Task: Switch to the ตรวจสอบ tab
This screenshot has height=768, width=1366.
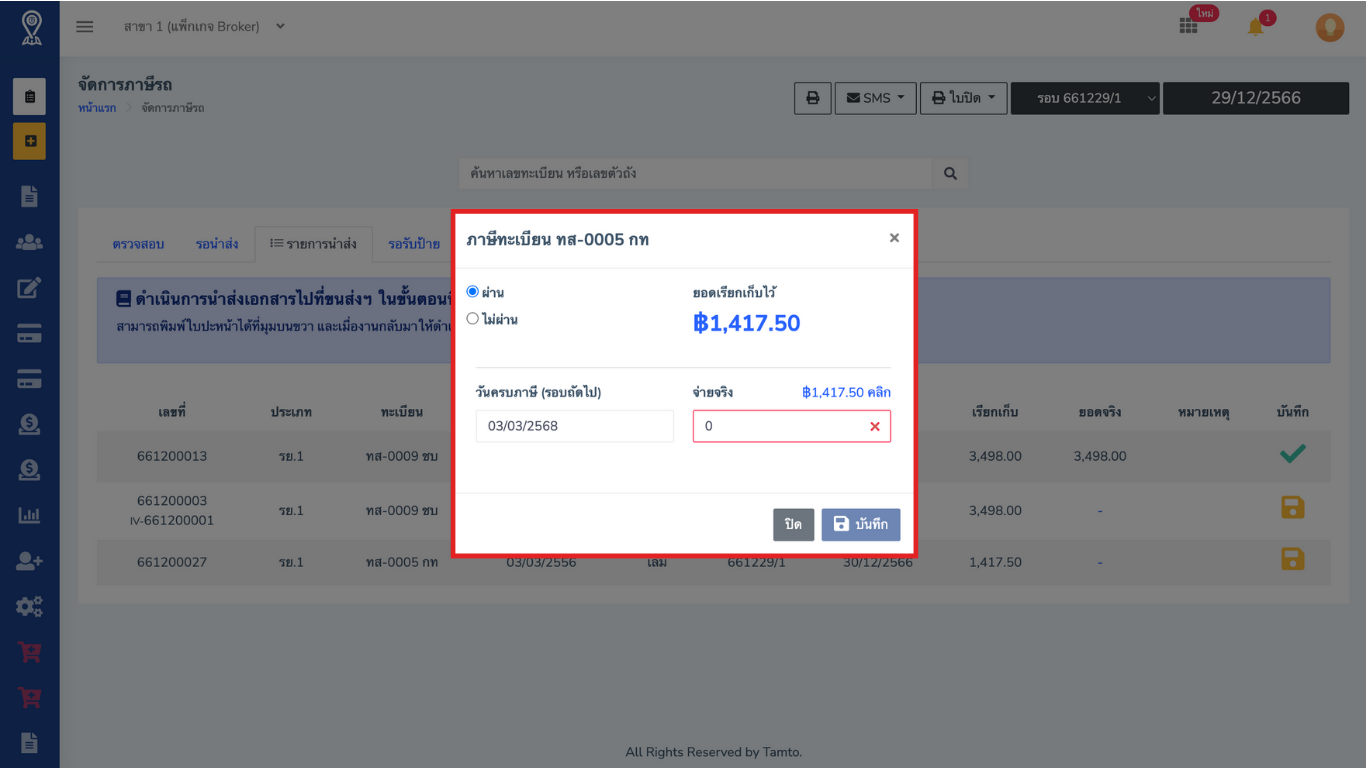Action: [138, 244]
